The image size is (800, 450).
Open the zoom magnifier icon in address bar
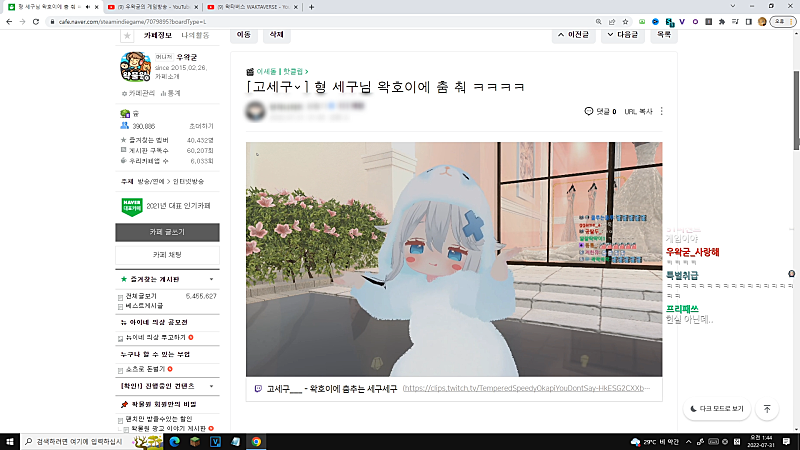point(598,22)
